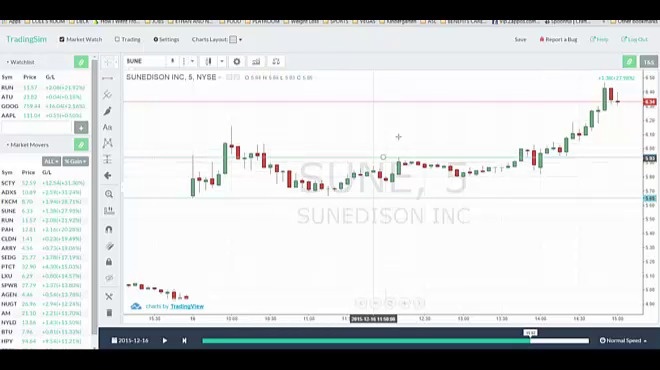Open the Normal Speed dropdown
660x370 pixels.
pyautogui.click(x=623, y=341)
